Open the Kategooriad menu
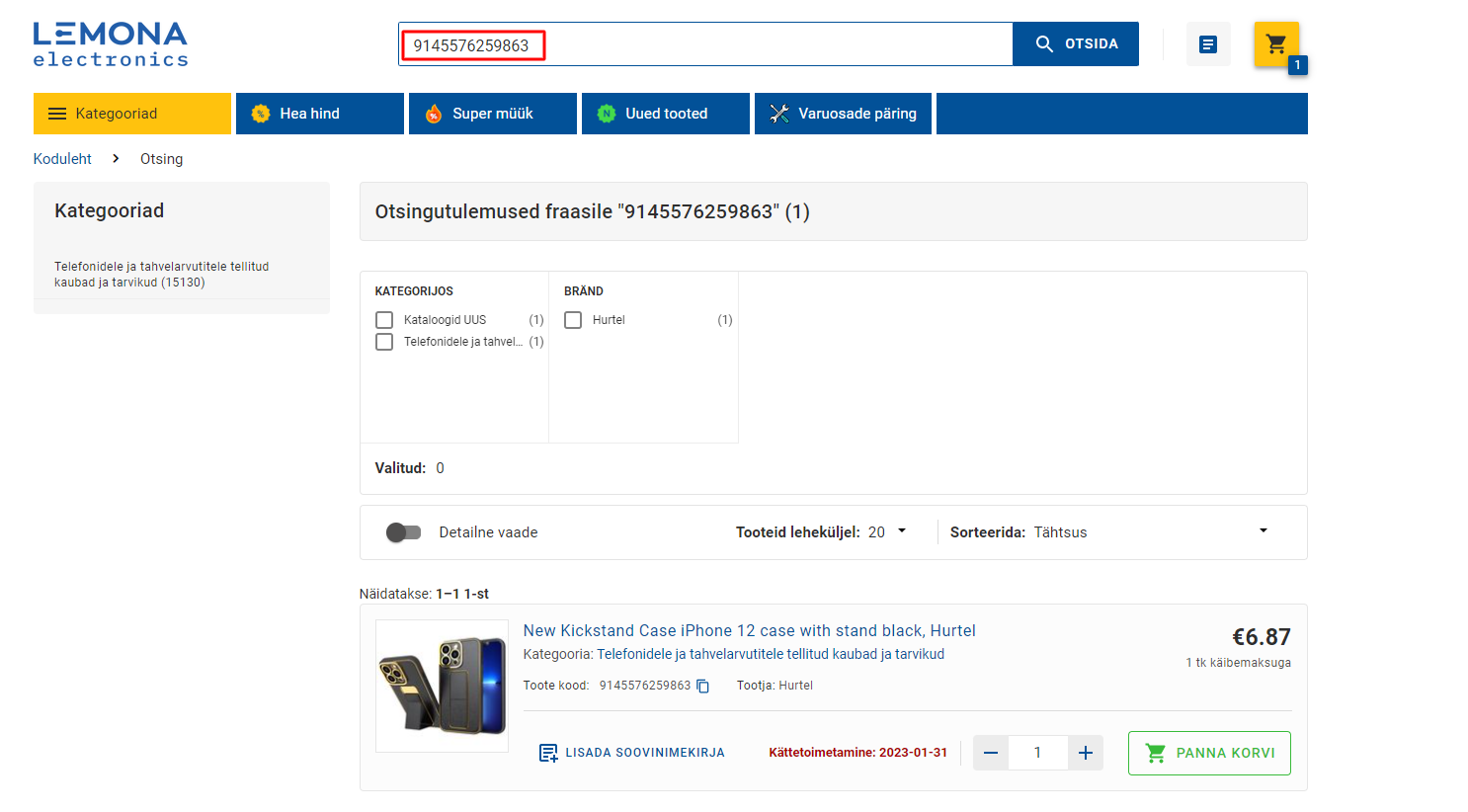This screenshot has width=1468, height=812. point(132,114)
